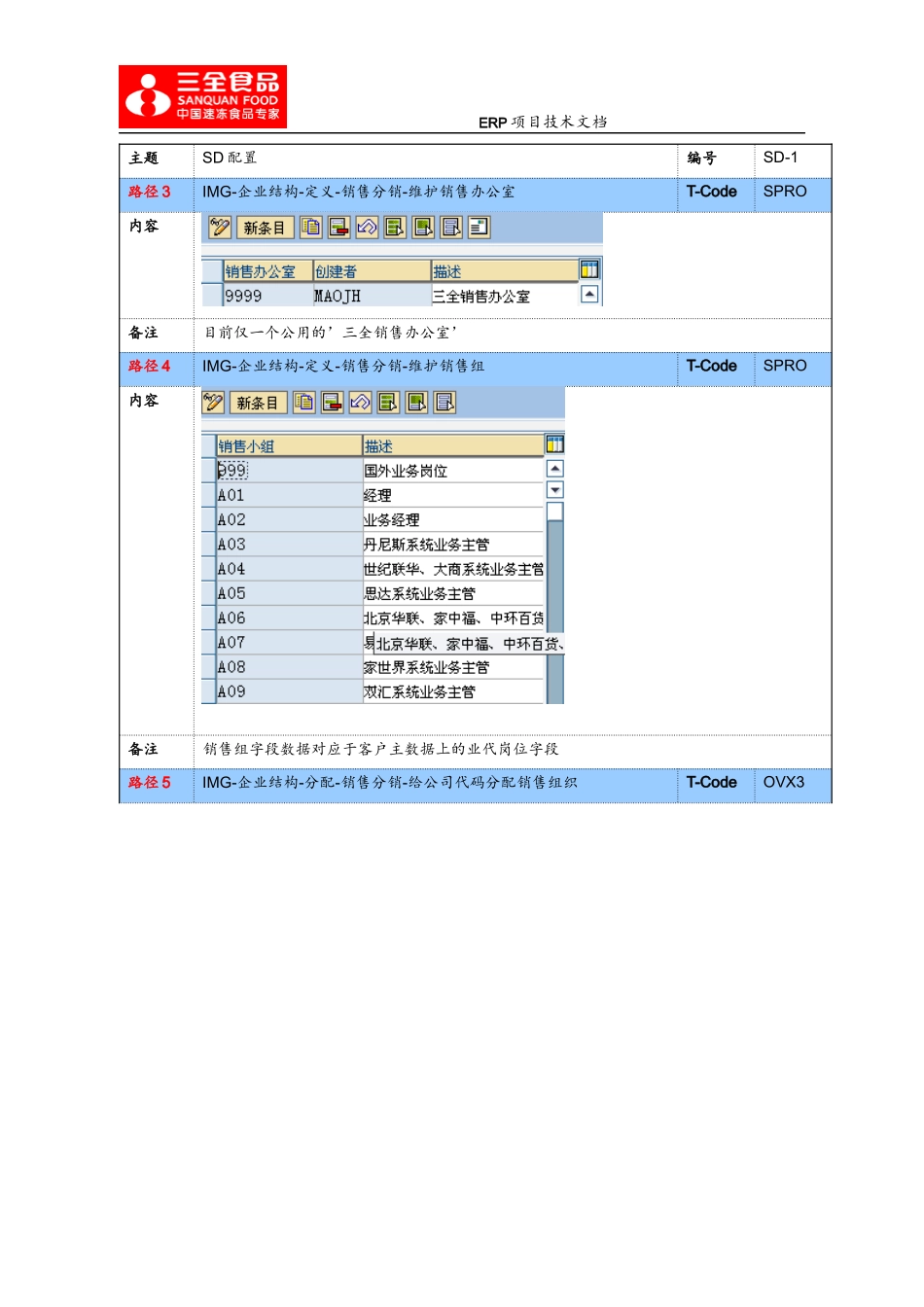924x1307 pixels.
Task: Click 新条目 button in sales group toolbar
Action: [258, 403]
